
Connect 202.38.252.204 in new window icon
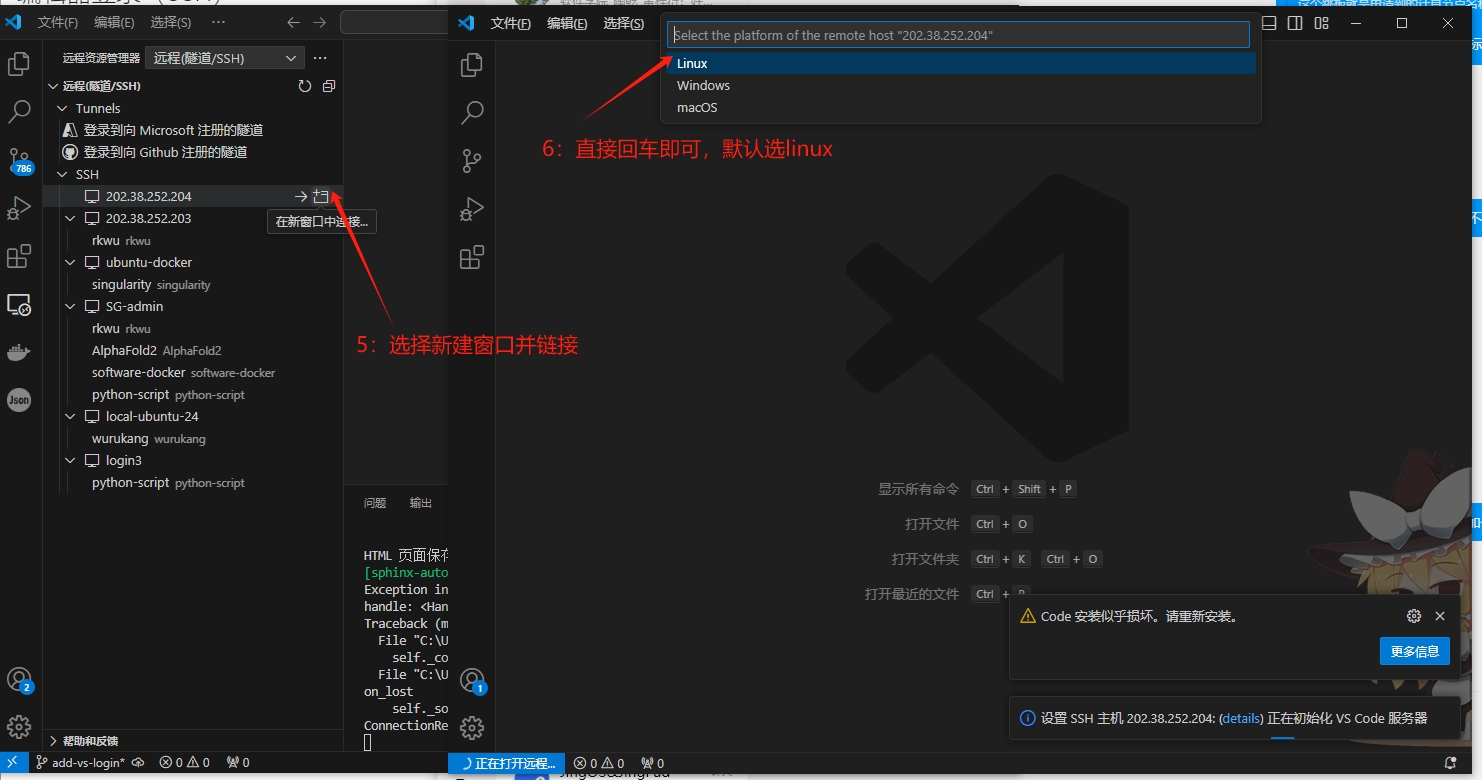point(321,196)
